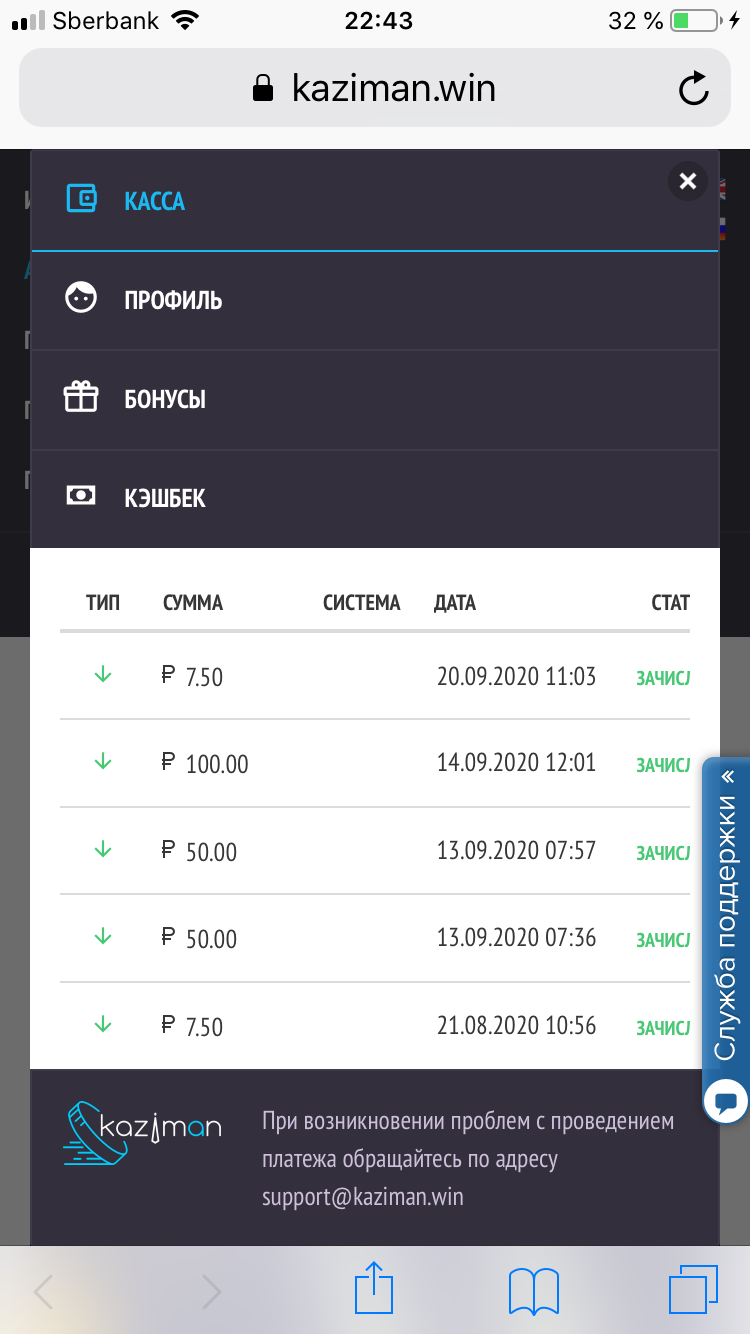Click the Сумма column header
The image size is (750, 1334).
(193, 603)
